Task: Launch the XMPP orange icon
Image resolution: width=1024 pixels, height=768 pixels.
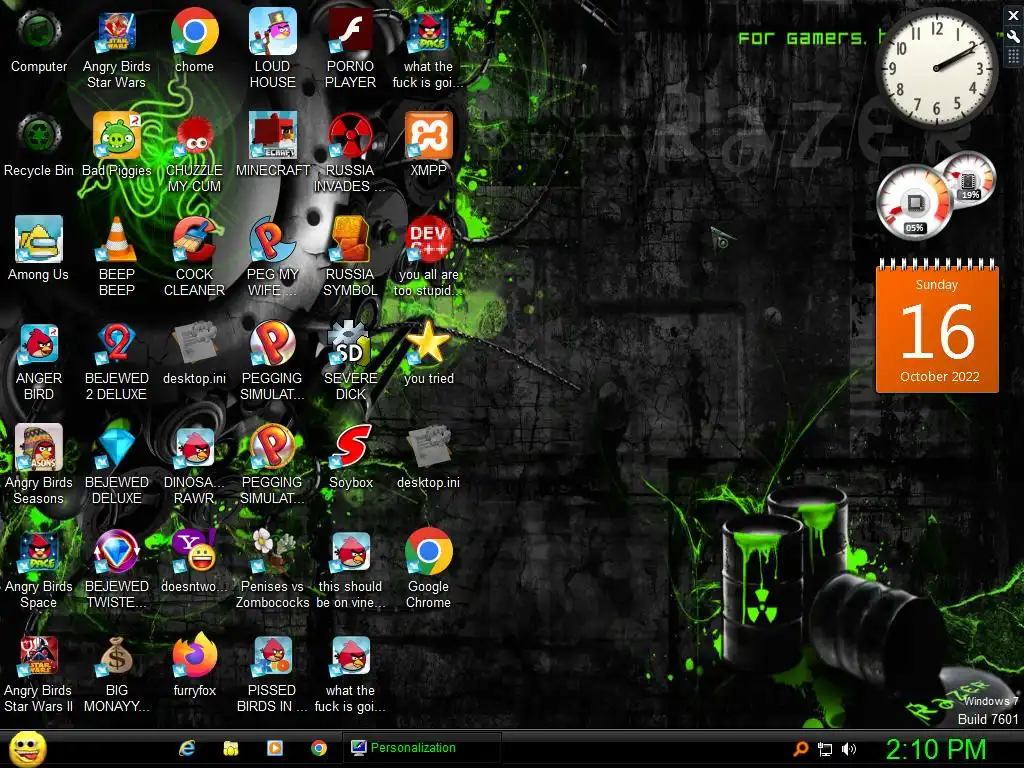Action: pos(428,146)
